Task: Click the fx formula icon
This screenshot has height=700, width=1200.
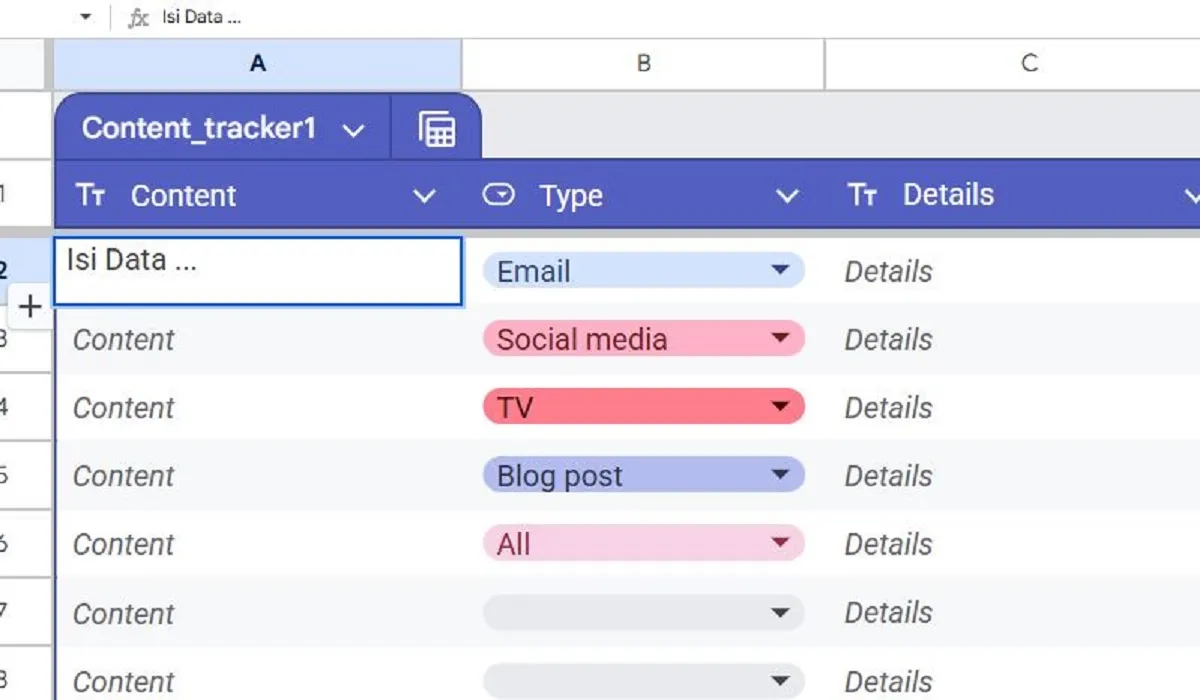Action: click(138, 18)
